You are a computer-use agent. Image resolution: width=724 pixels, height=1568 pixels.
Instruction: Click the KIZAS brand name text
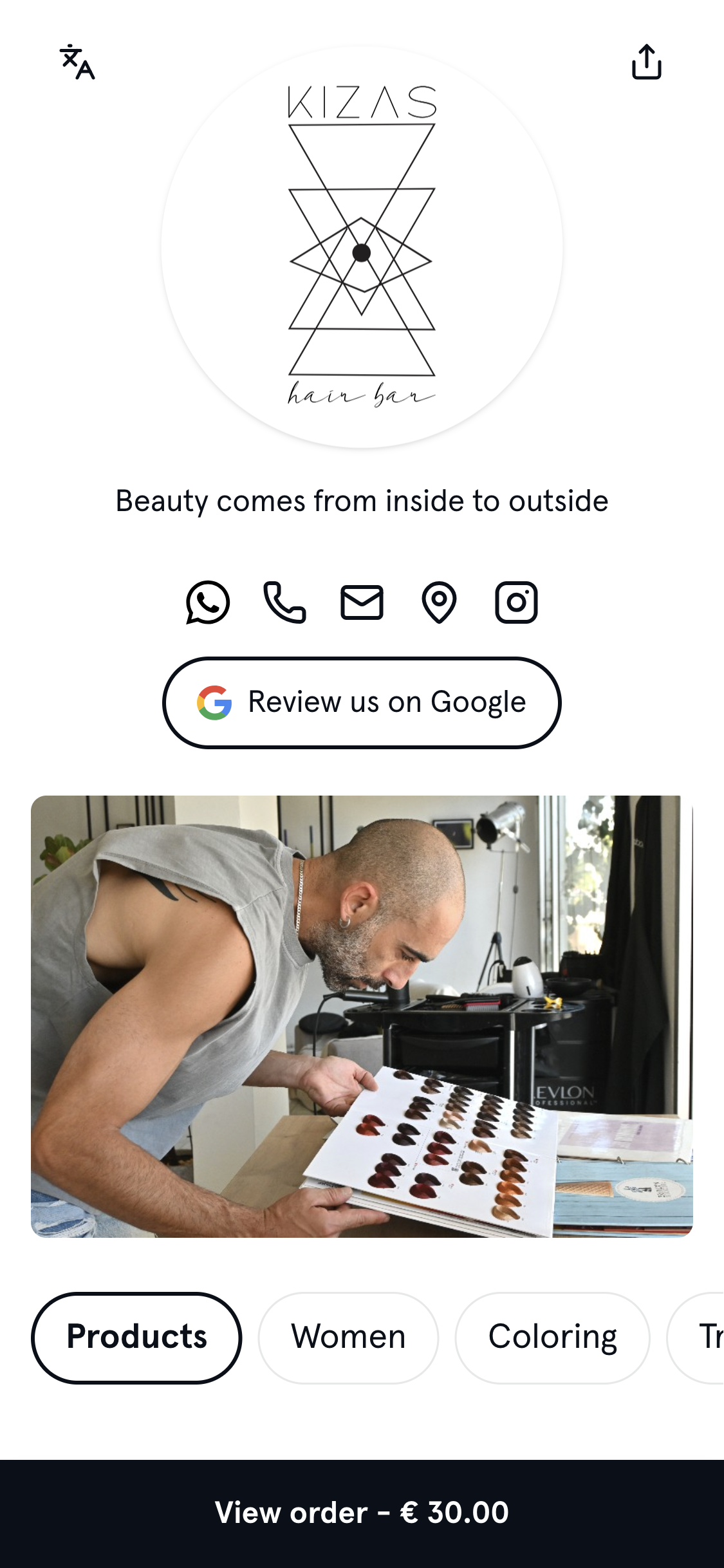[x=362, y=102]
